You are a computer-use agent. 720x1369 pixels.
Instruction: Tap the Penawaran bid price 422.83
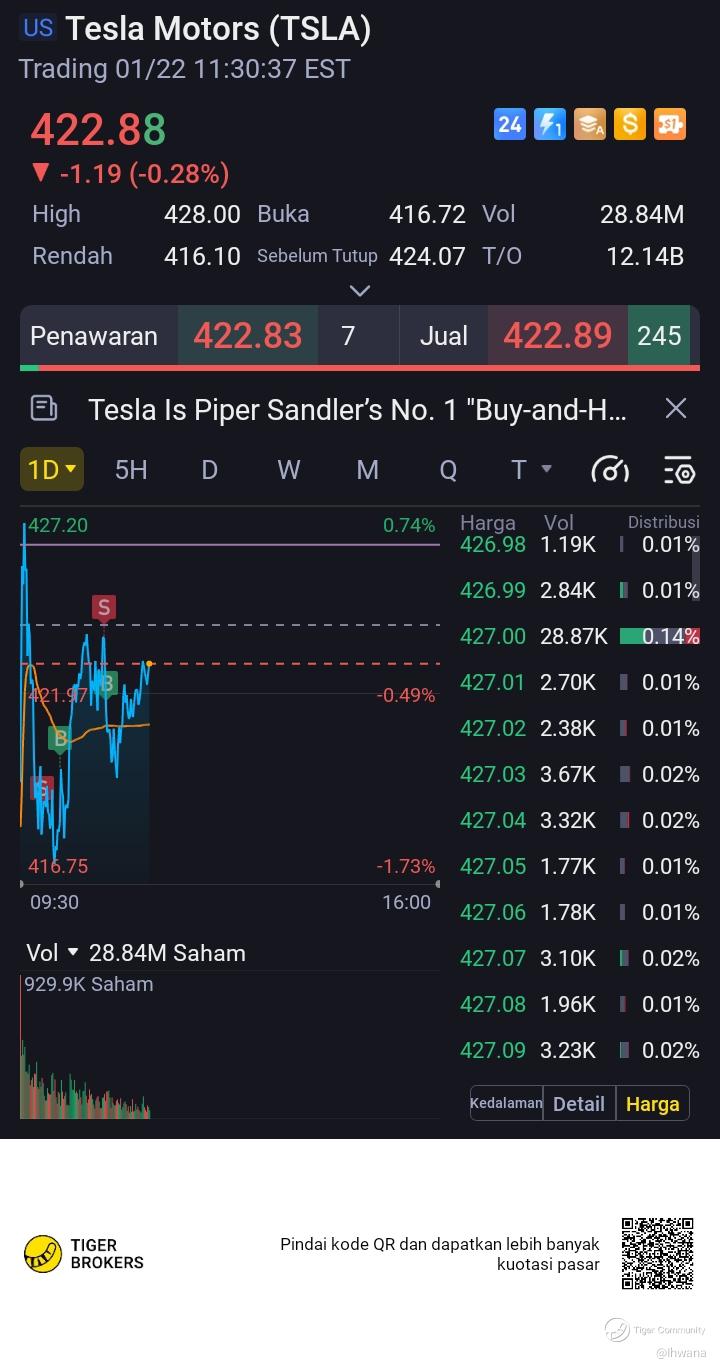[x=248, y=335]
